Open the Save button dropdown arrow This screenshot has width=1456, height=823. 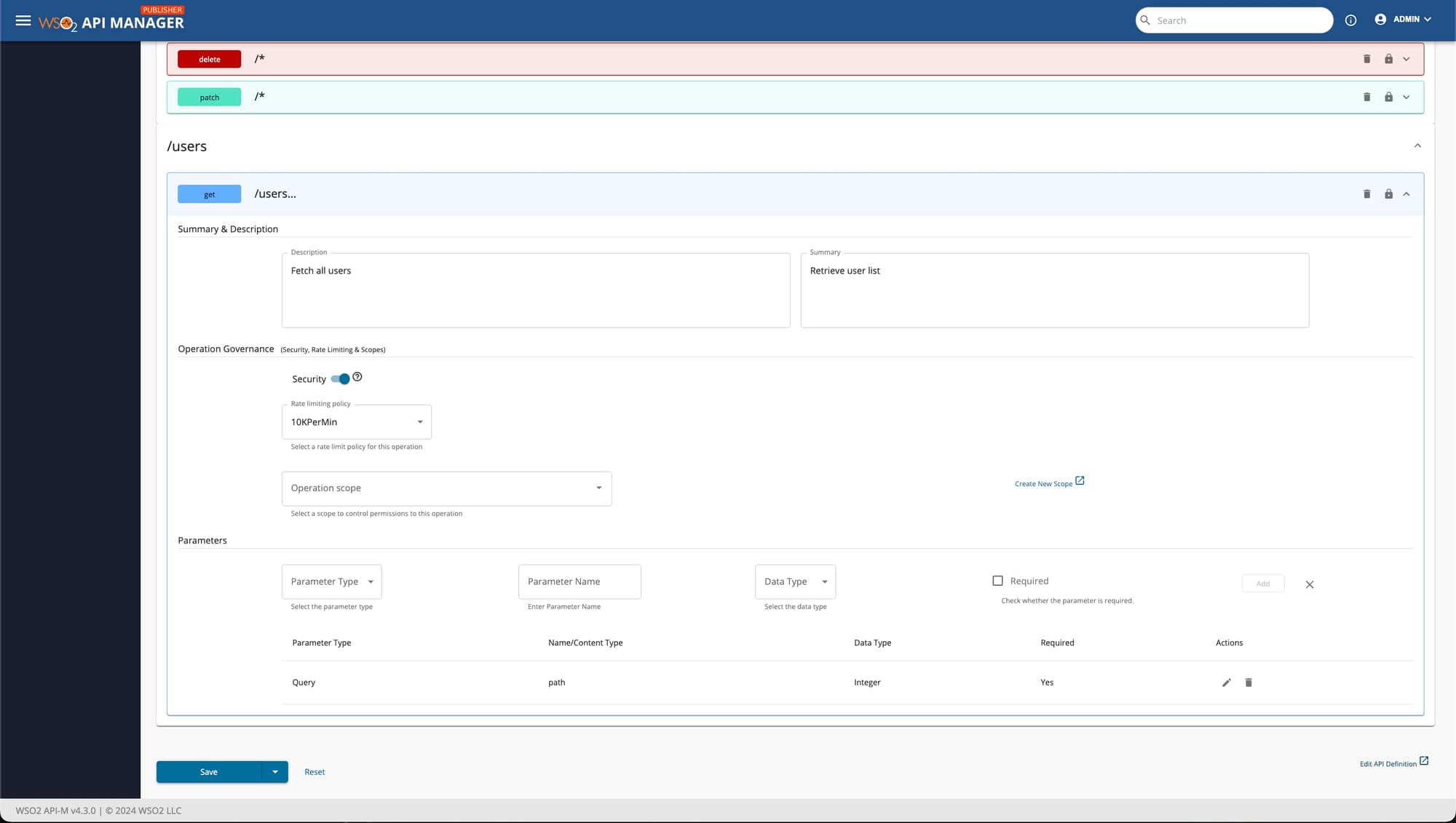(275, 772)
